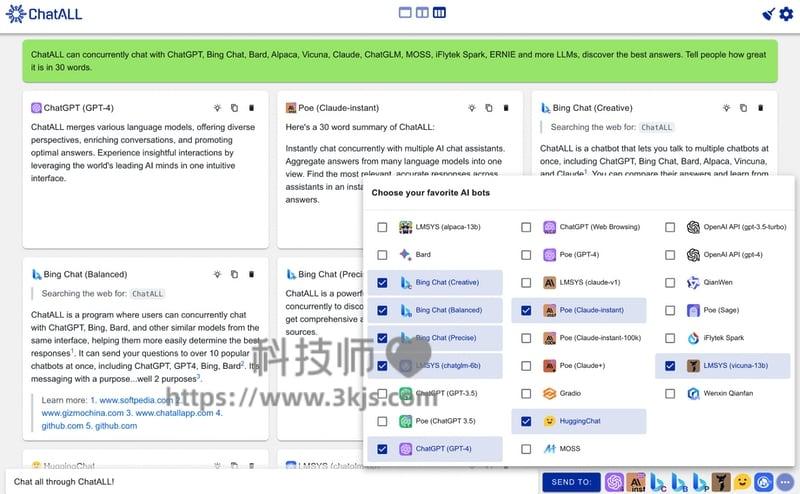This screenshot has width=800, height=494.
Task: Open the www.softpedia.com link
Action: coord(136,400)
